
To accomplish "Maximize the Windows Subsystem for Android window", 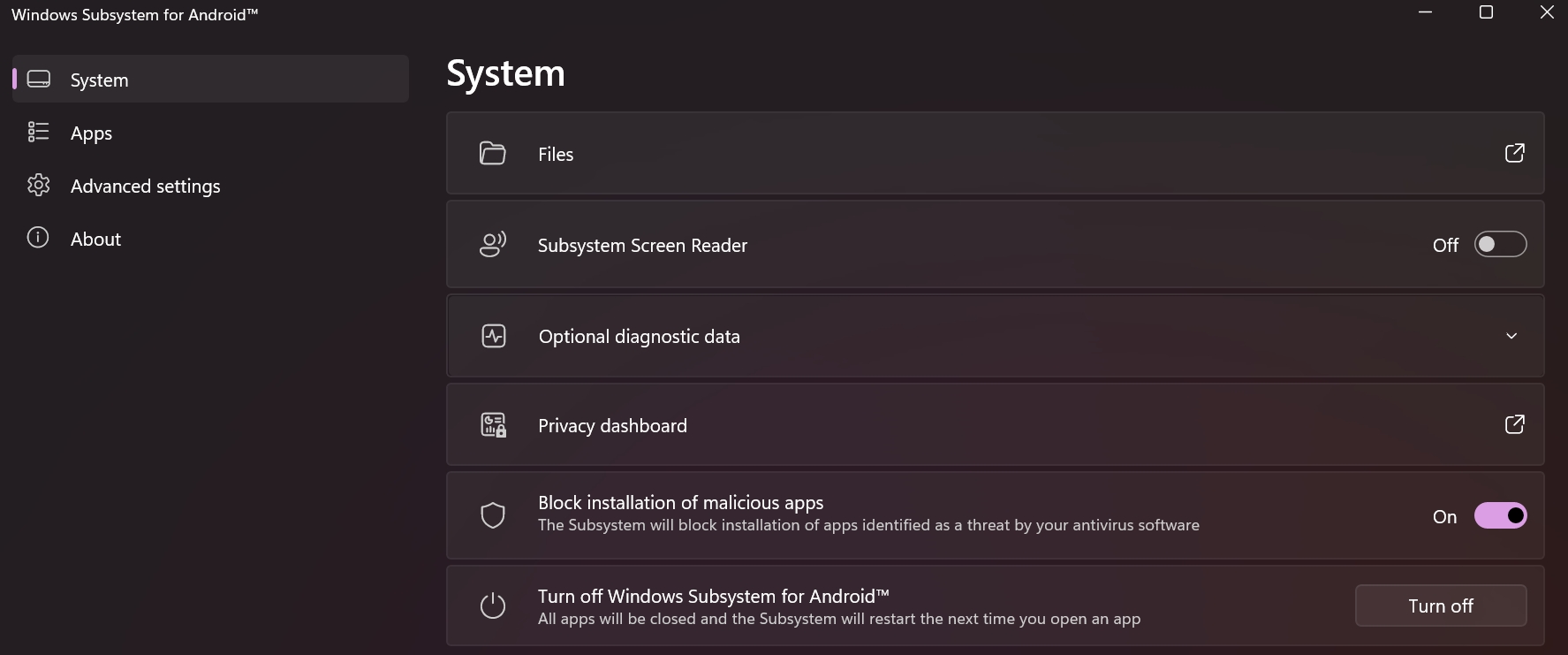I will point(1486,12).
